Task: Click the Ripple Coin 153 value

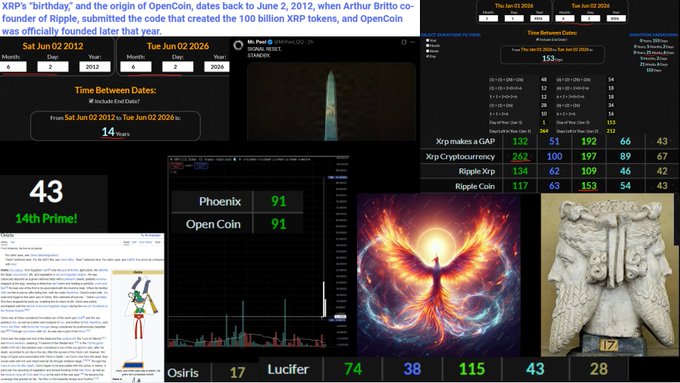Action: (589, 186)
